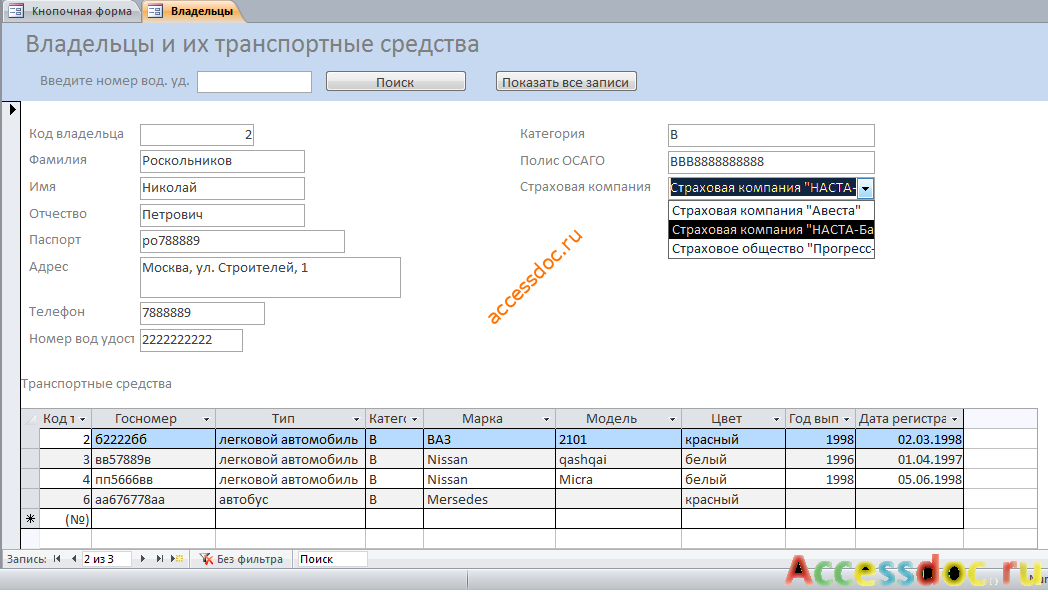Image resolution: width=1048 pixels, height=592 pixels.
Task: Click Кнопочная форма tab icon
Action: (x=16, y=11)
